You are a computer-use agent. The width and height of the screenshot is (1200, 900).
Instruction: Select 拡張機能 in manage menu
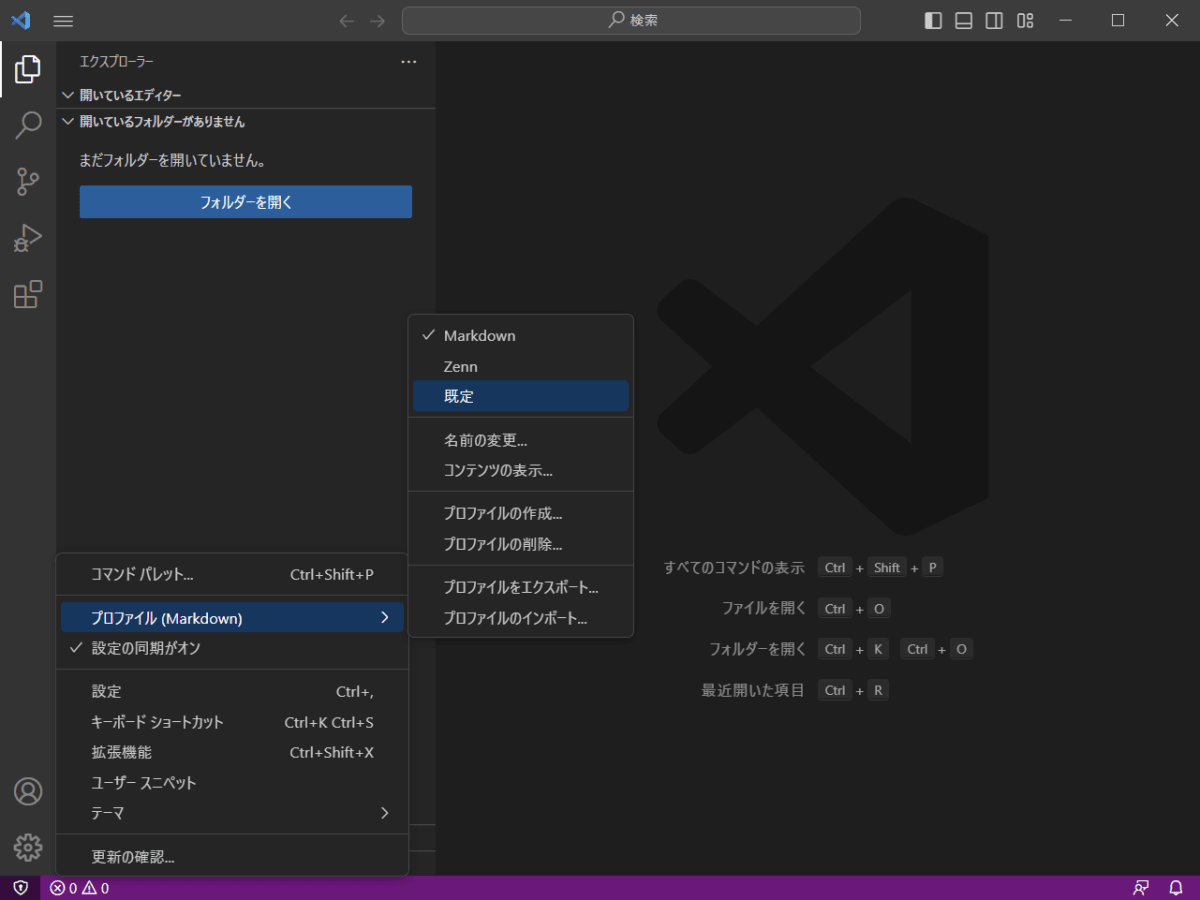[x=232, y=752]
